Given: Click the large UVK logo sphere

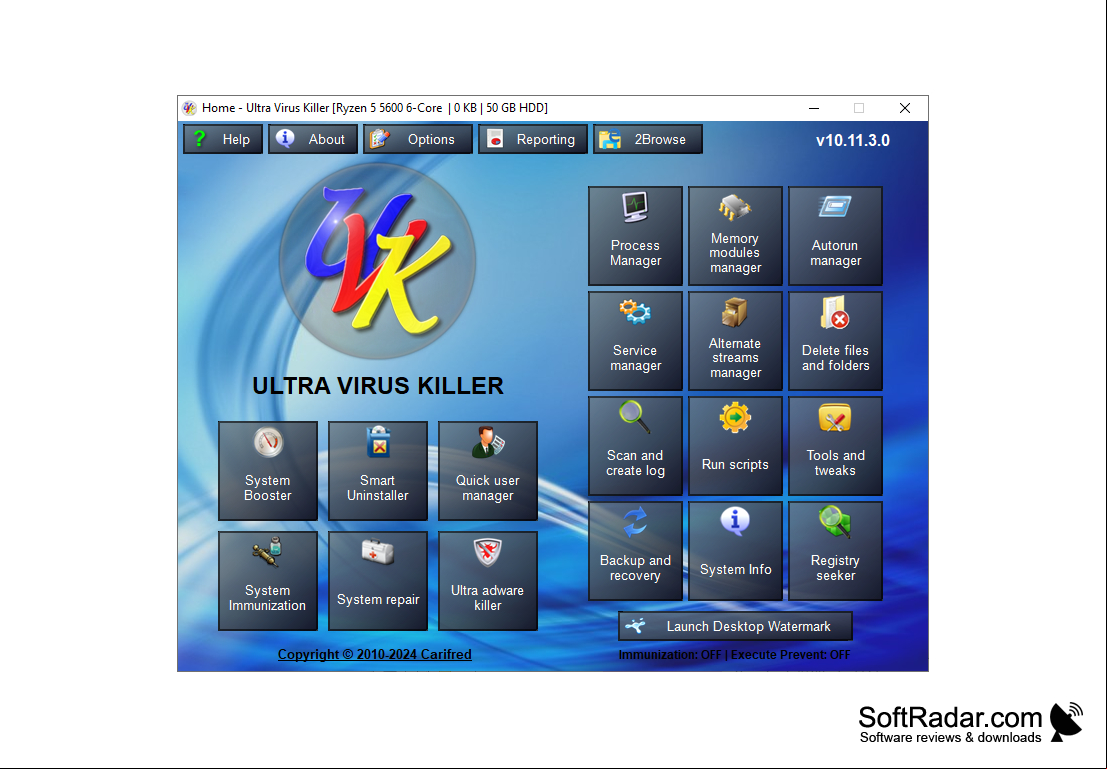Looking at the screenshot, I should point(378,261).
